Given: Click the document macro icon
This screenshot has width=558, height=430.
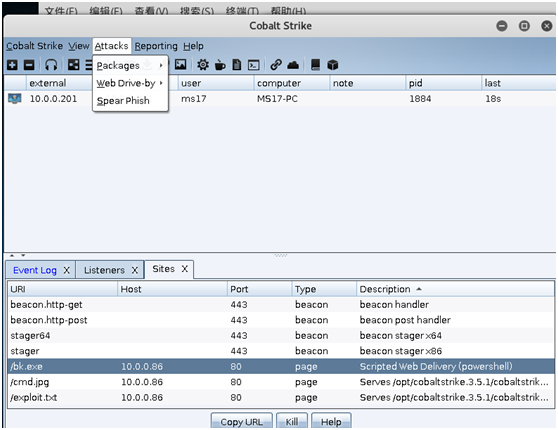Looking at the screenshot, I should (237, 65).
